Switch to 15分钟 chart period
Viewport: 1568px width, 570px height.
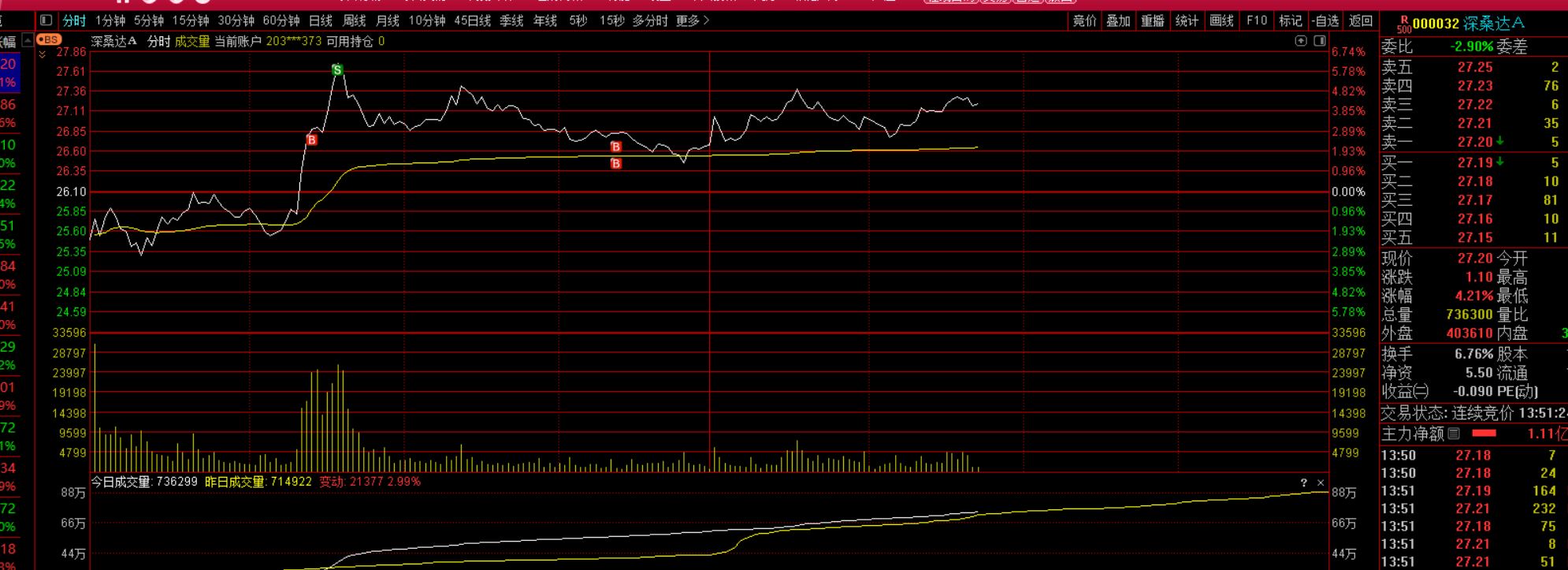[x=191, y=20]
